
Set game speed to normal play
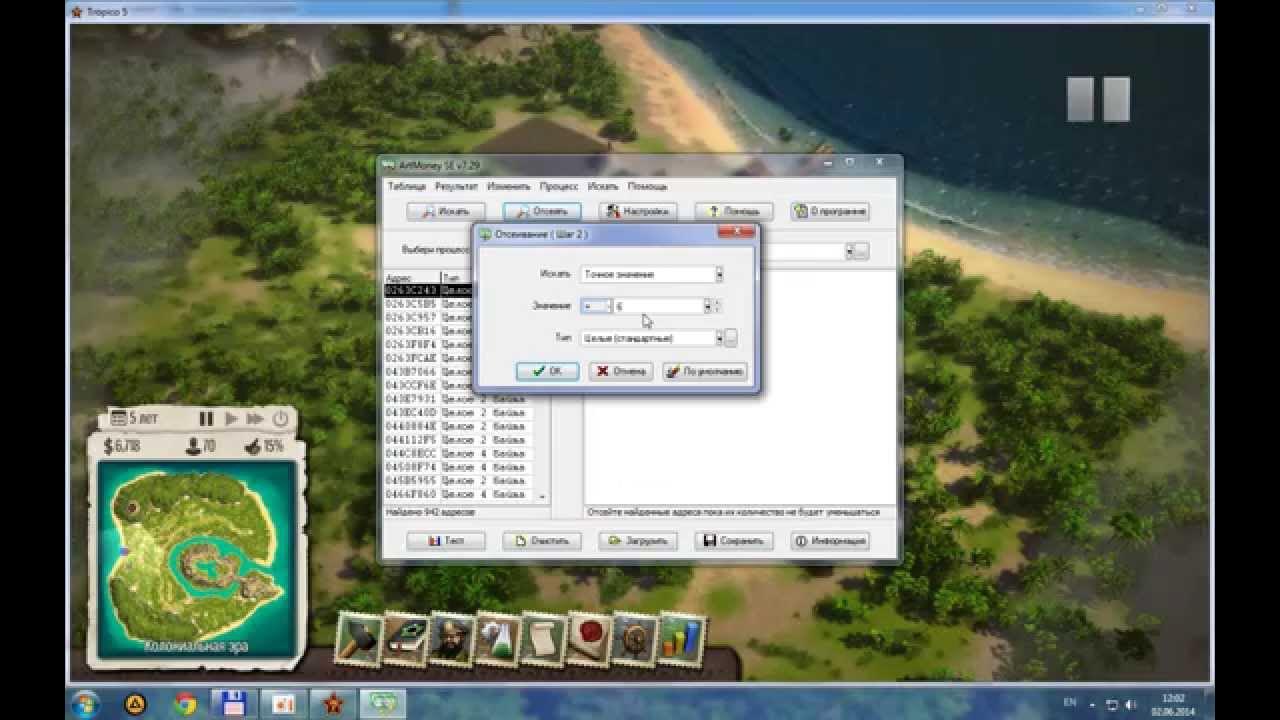[x=231, y=419]
